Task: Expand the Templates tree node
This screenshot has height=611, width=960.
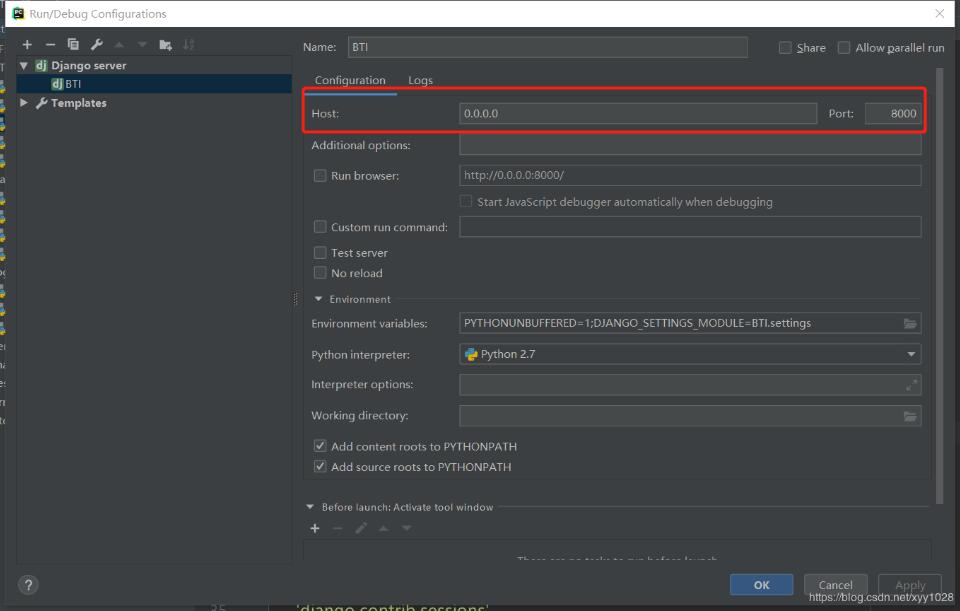Action: coord(25,103)
